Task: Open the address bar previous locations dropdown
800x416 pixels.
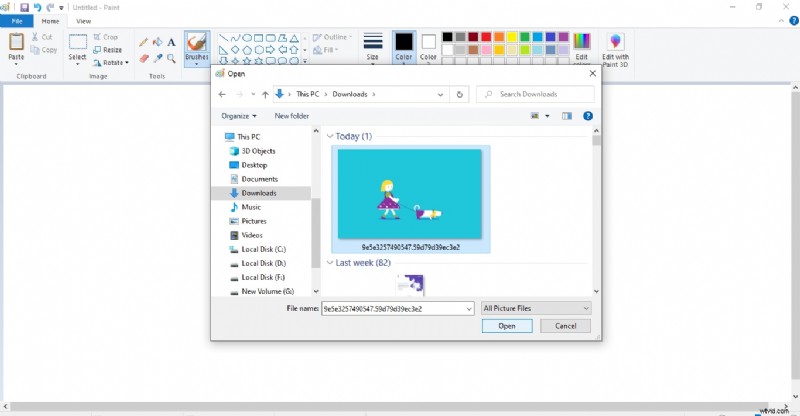Action: tap(440, 94)
